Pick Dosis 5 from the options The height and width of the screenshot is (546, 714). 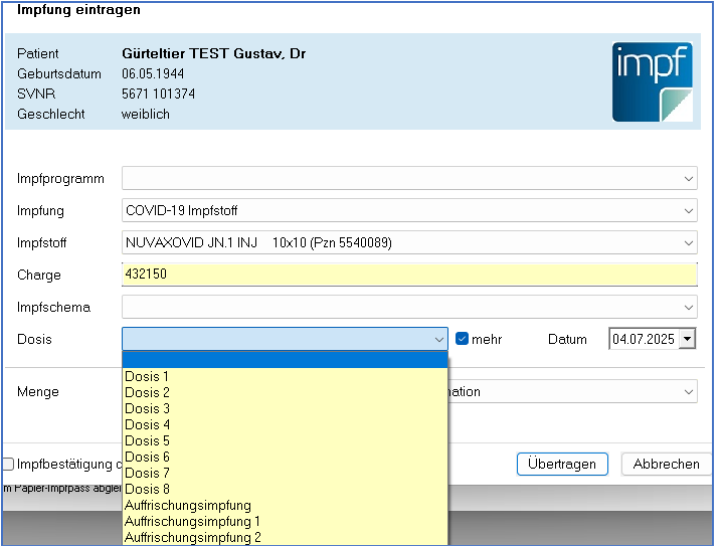point(147,441)
